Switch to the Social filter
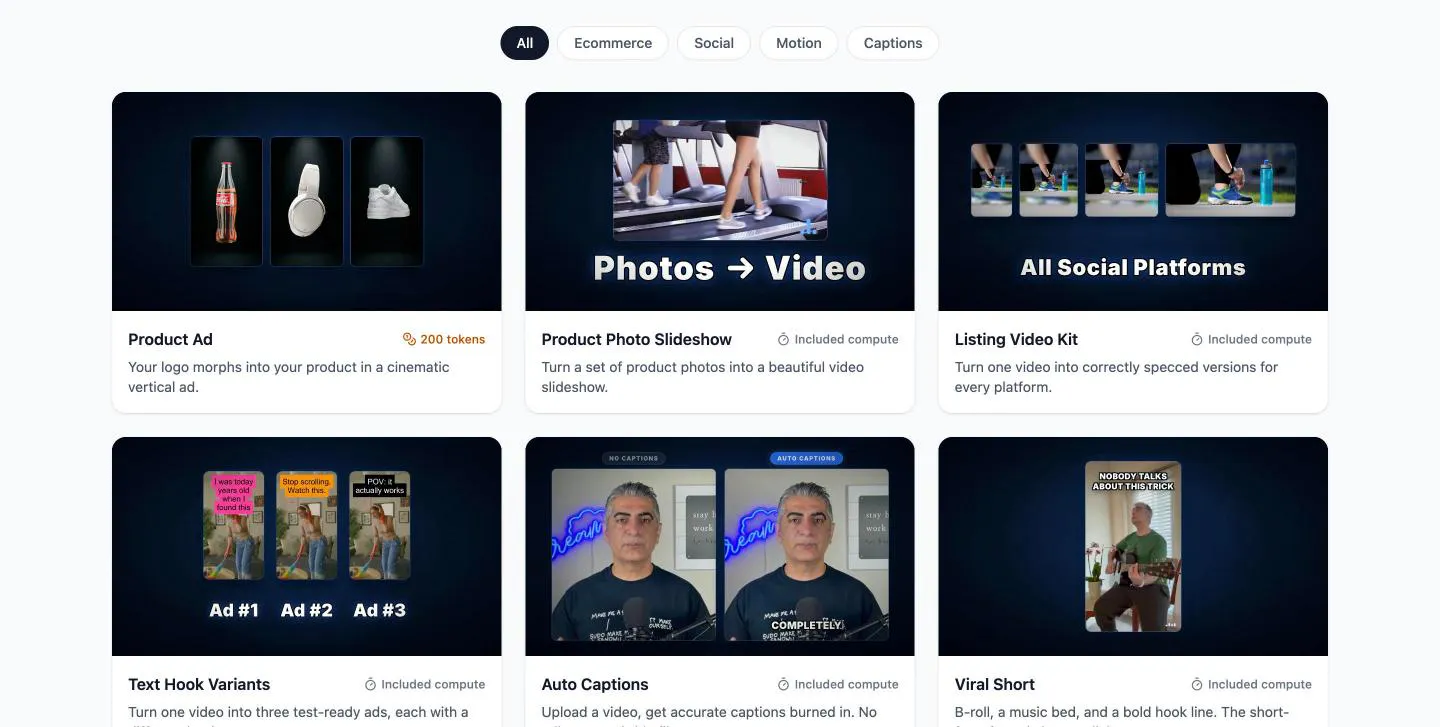Viewport: 1440px width, 727px height. click(x=714, y=43)
